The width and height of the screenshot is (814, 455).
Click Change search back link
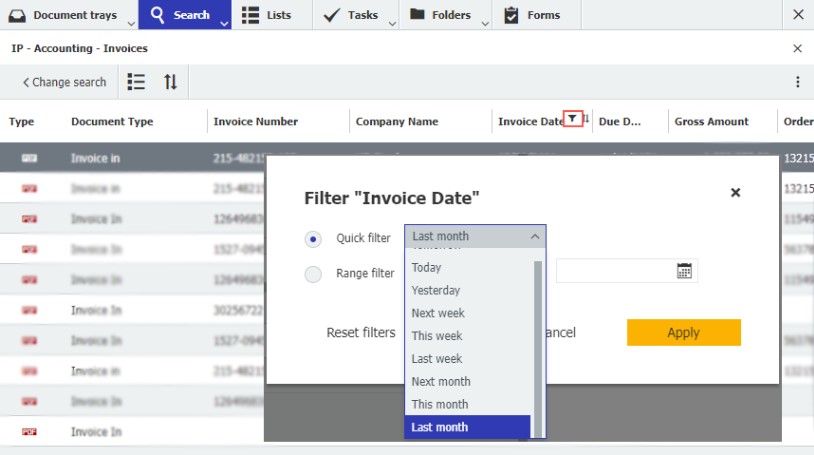pyautogui.click(x=64, y=82)
